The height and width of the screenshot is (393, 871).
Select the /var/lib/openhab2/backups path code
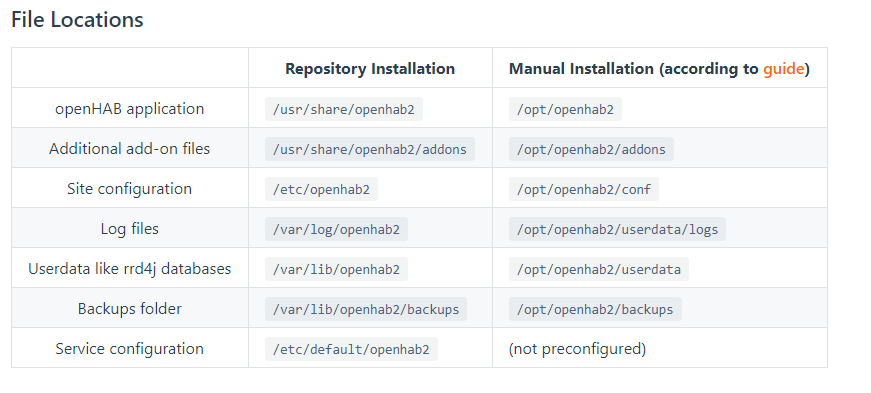click(366, 309)
